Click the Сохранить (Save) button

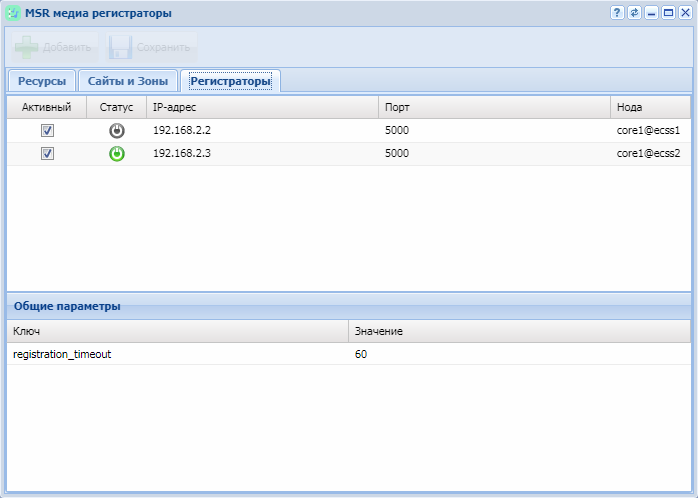150,47
